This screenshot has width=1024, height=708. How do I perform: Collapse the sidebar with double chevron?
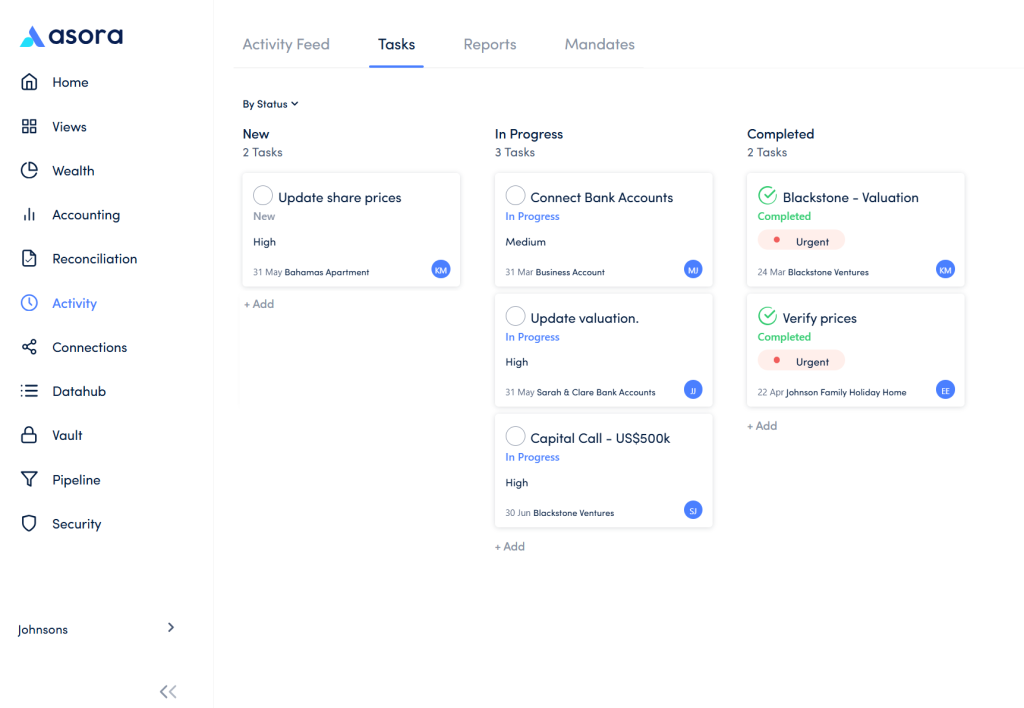pos(168,691)
